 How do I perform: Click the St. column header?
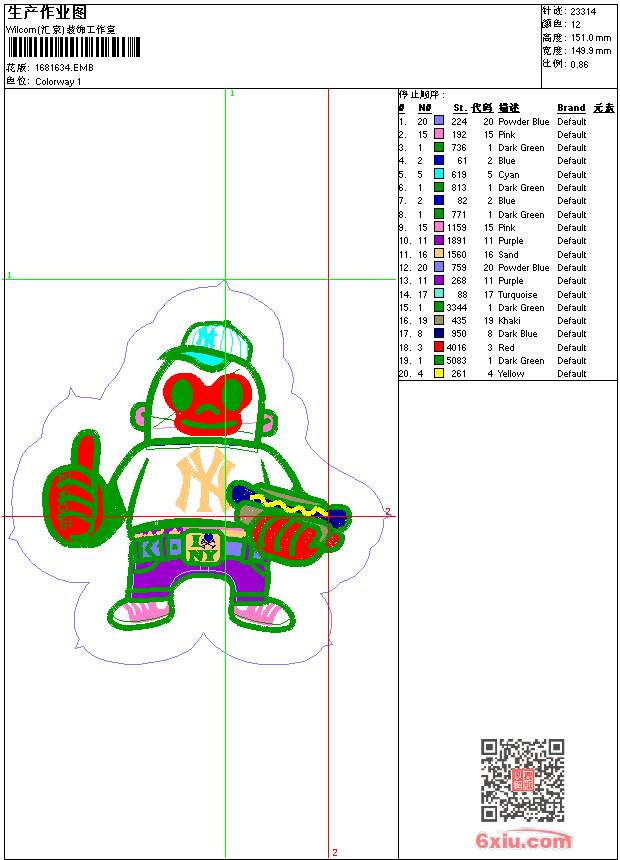(x=460, y=108)
